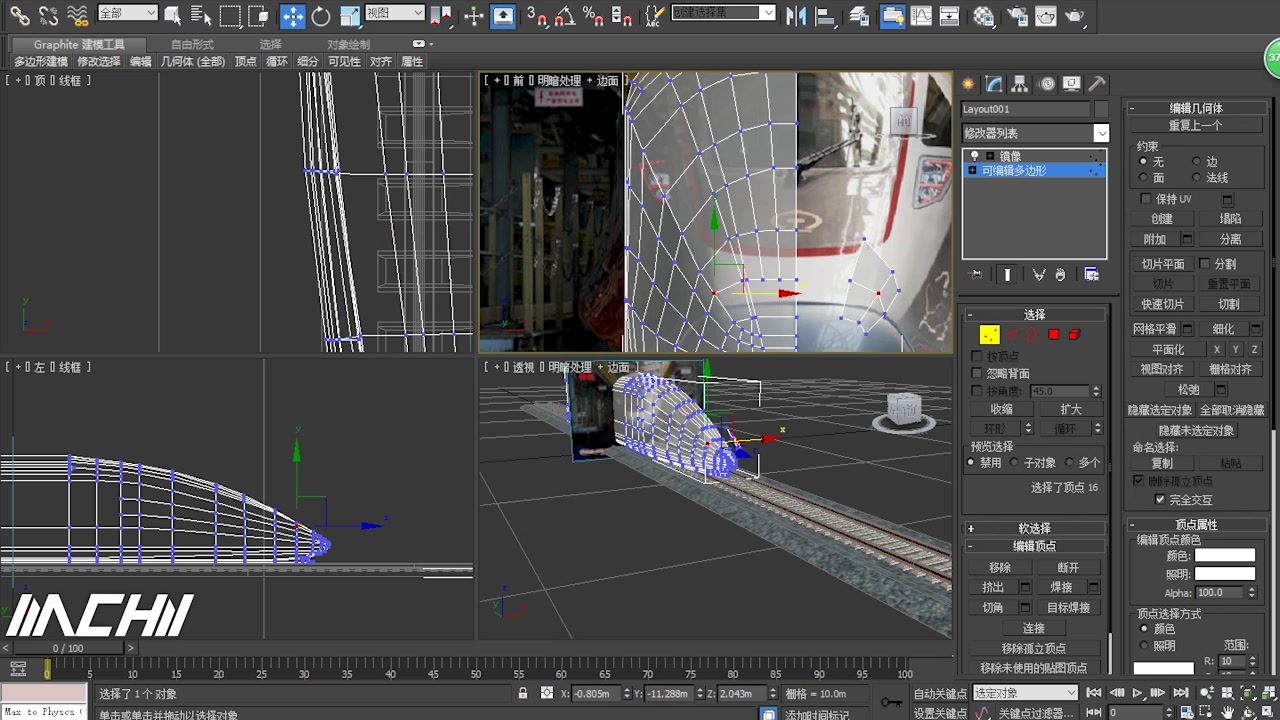
Task: Toggle the 完全交互 checkbox
Action: point(1160,499)
